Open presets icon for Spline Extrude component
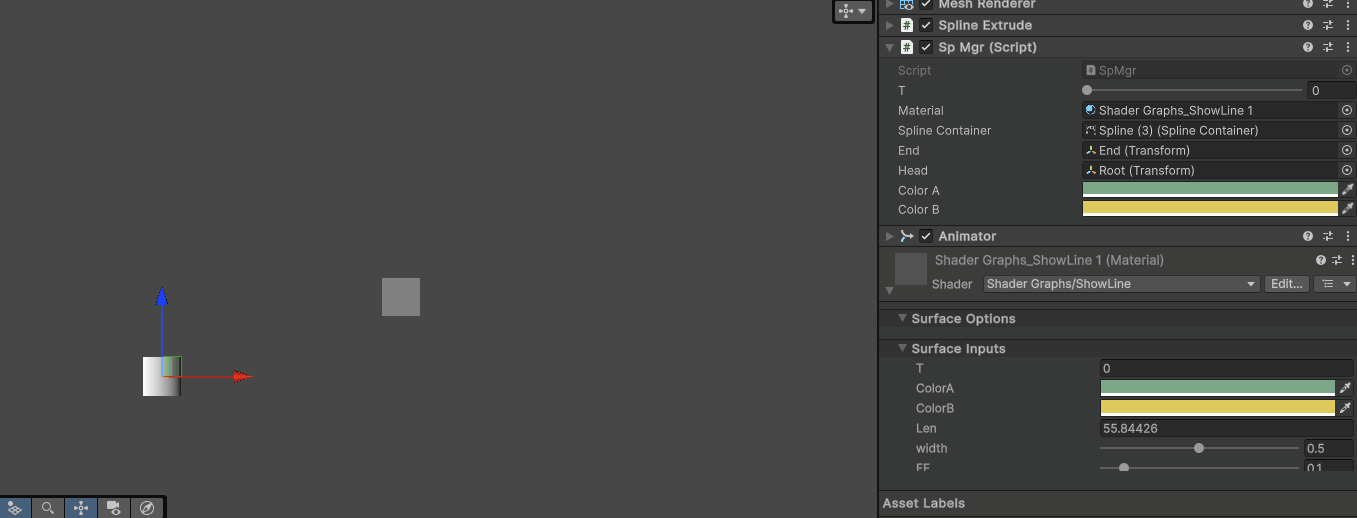Screen dimensions: 1357x518 click(1328, 25)
